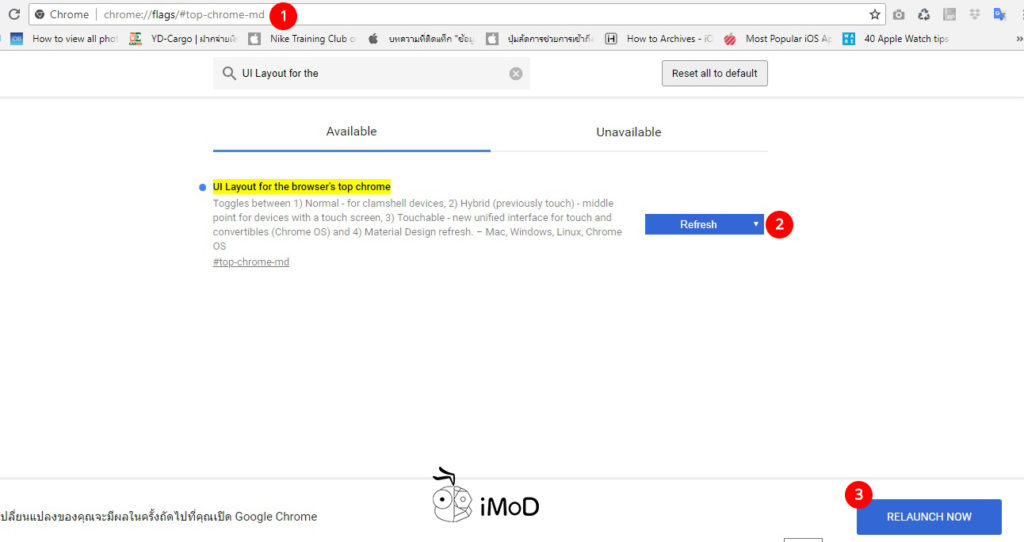Focus the 'UI Layout for the' search field
The height and width of the screenshot is (542, 1024).
[371, 73]
